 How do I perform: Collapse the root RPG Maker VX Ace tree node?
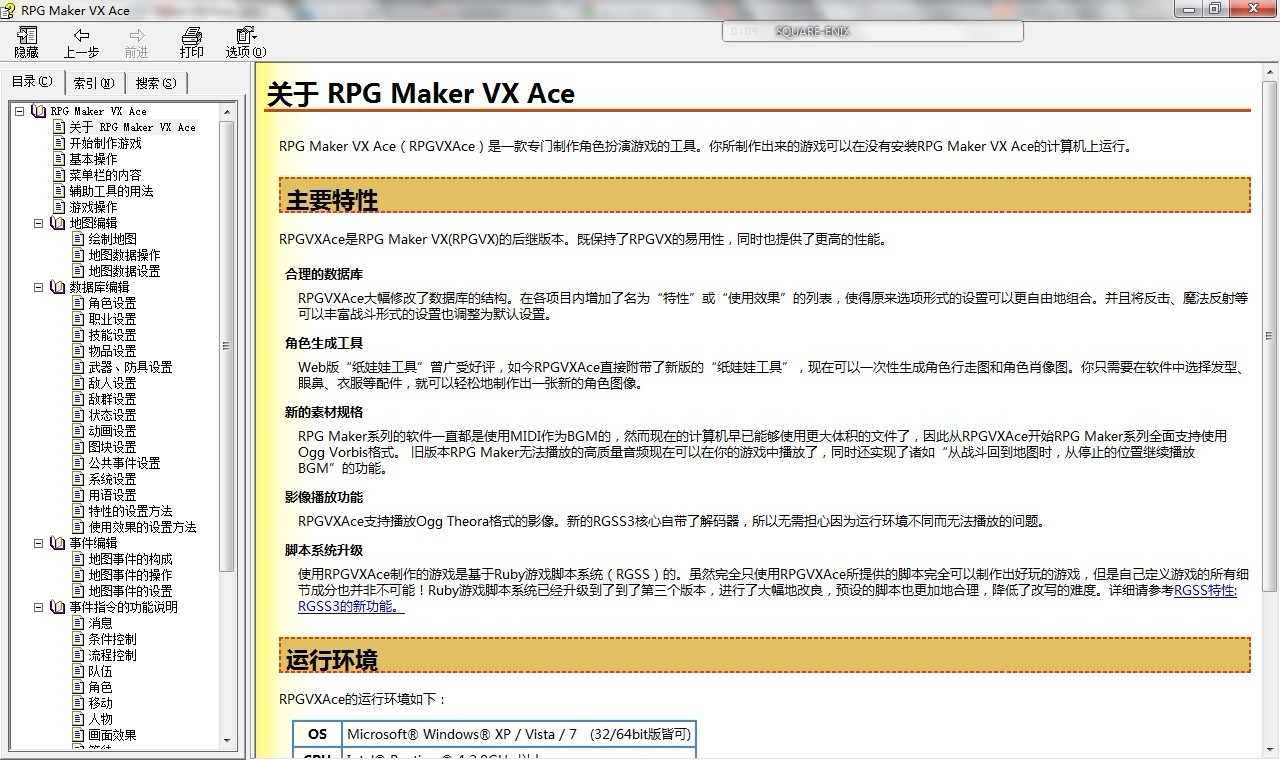point(20,111)
